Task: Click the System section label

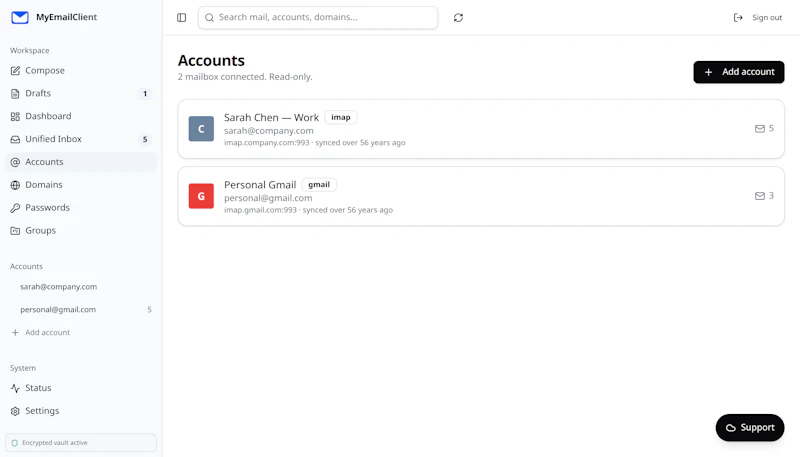Action: pyautogui.click(x=23, y=368)
